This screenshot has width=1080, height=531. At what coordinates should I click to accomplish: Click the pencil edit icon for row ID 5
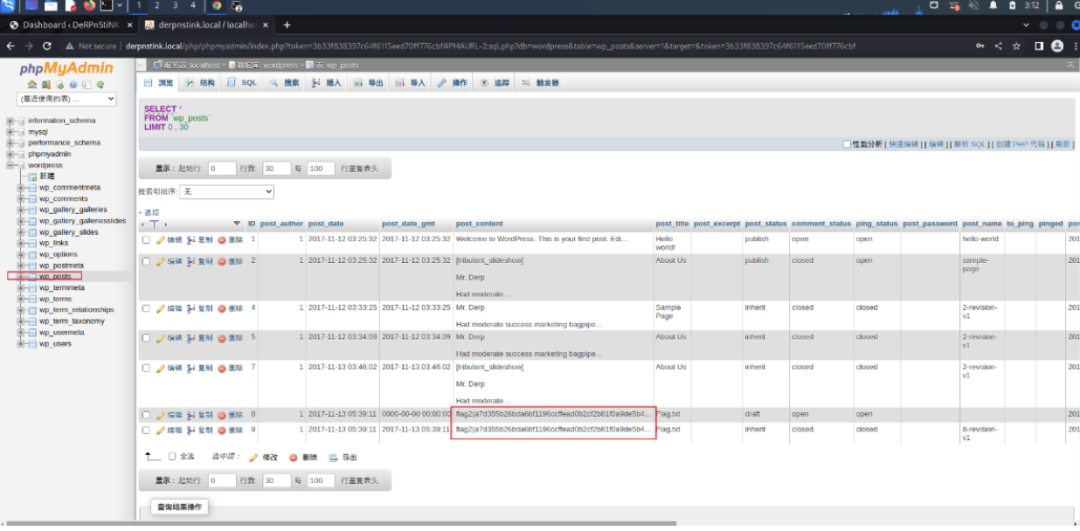[x=160, y=338]
